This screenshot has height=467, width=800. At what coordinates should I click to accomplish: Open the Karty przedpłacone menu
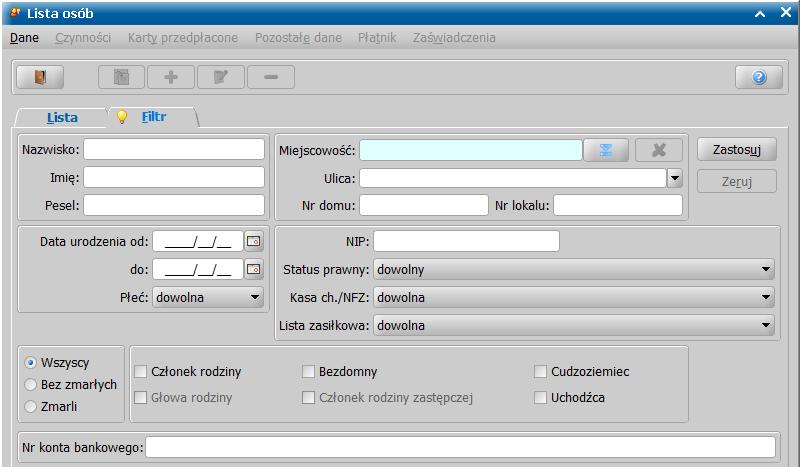pyautogui.click(x=183, y=38)
